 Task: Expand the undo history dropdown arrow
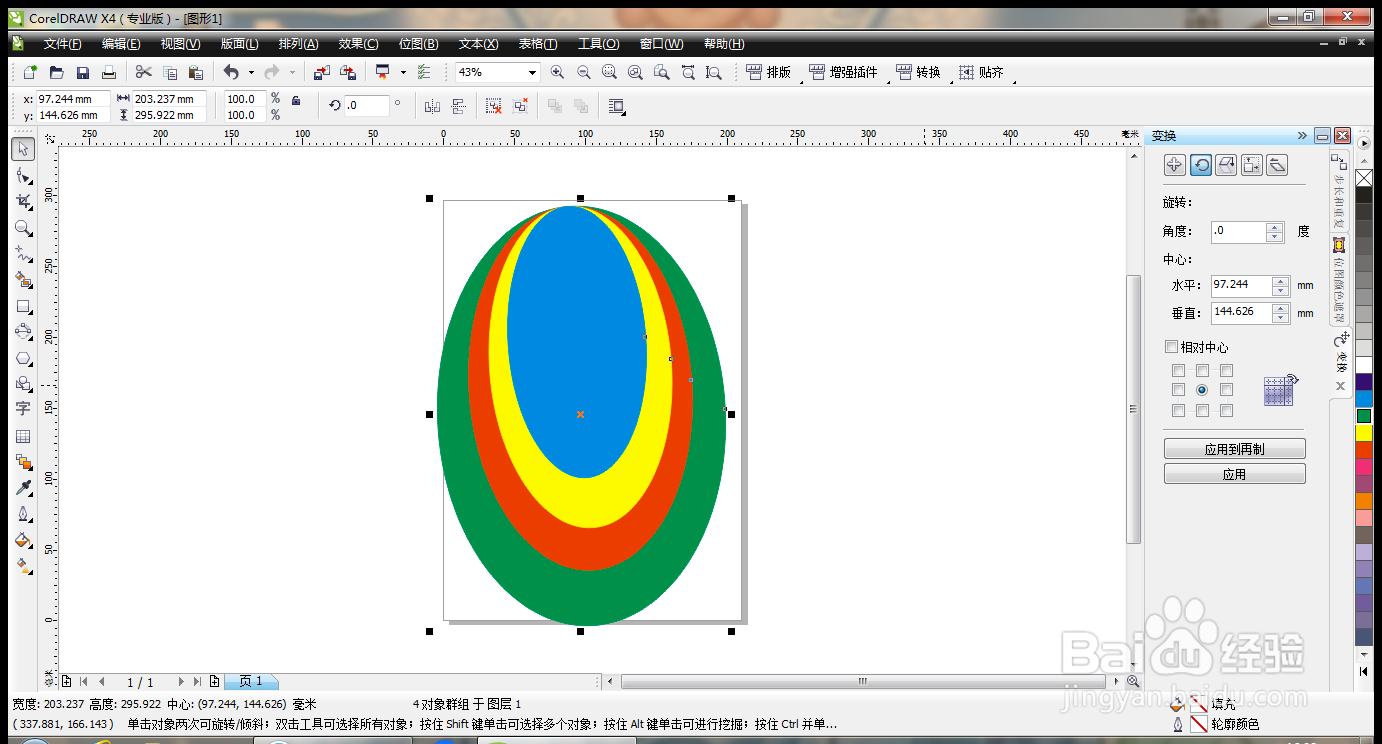pos(251,72)
